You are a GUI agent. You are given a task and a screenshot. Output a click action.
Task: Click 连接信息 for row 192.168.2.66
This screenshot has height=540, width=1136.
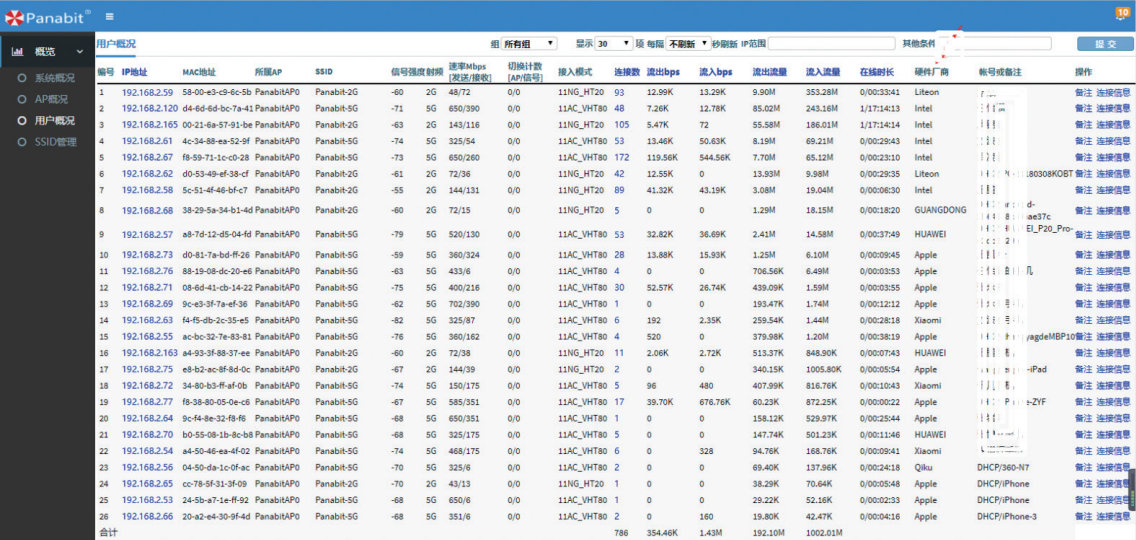tap(1113, 515)
